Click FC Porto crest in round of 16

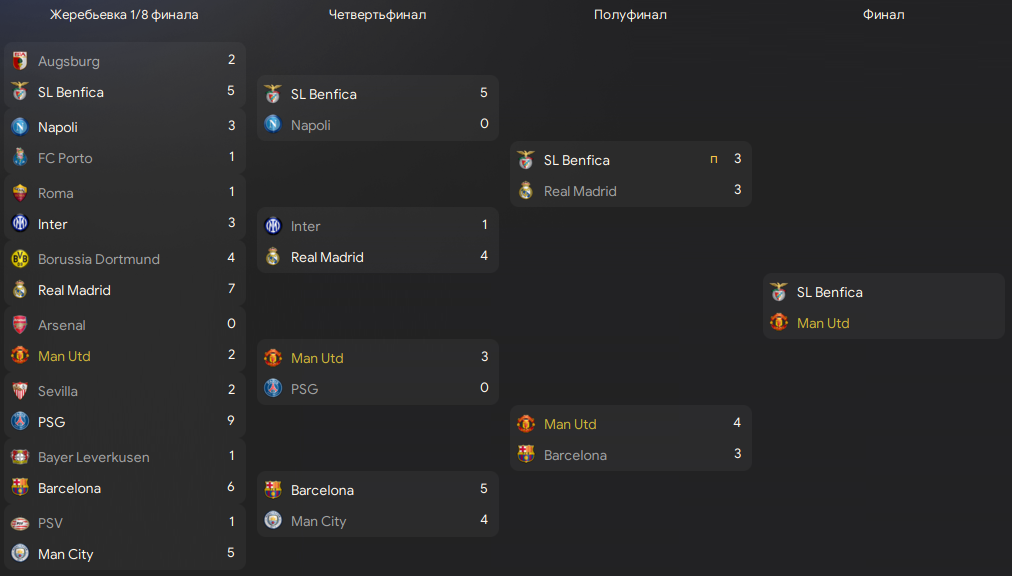point(20,158)
